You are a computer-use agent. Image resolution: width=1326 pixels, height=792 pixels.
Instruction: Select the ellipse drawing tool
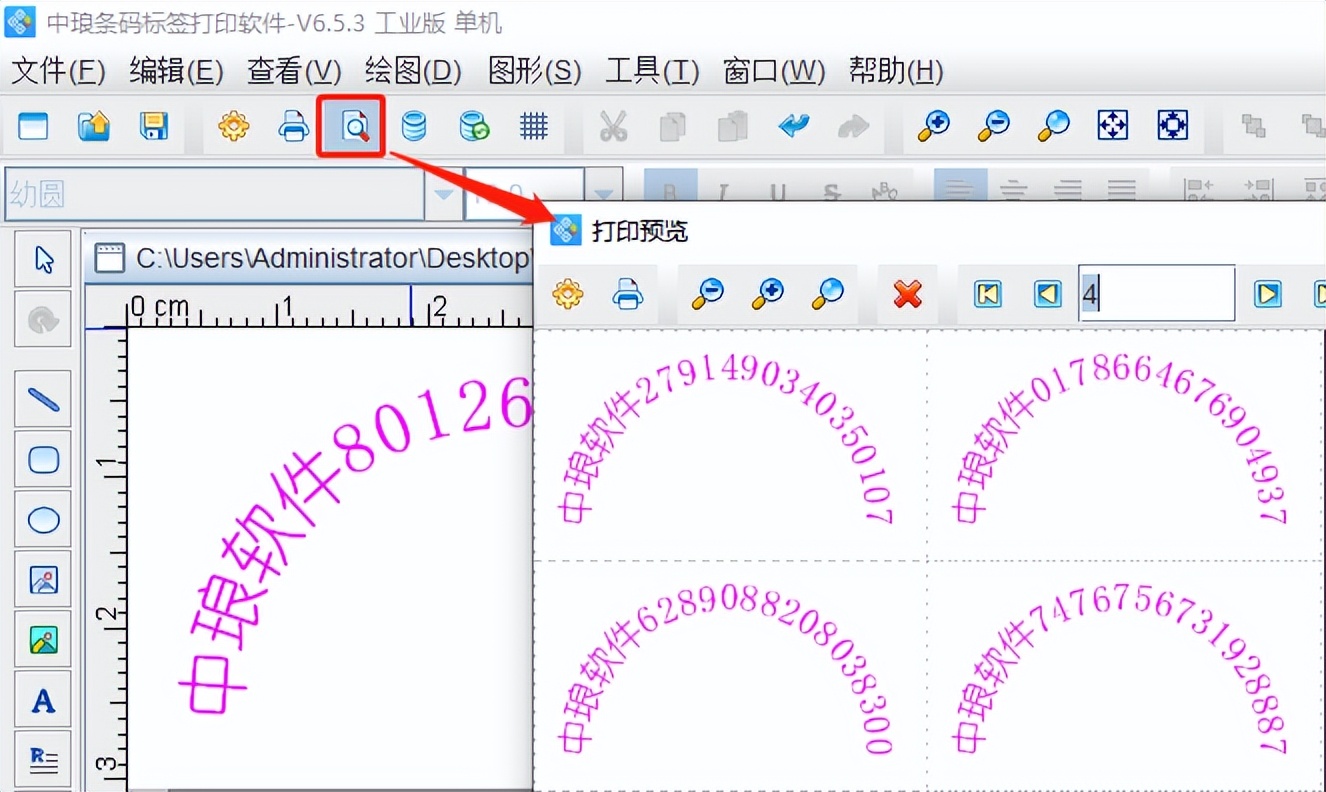(43, 519)
